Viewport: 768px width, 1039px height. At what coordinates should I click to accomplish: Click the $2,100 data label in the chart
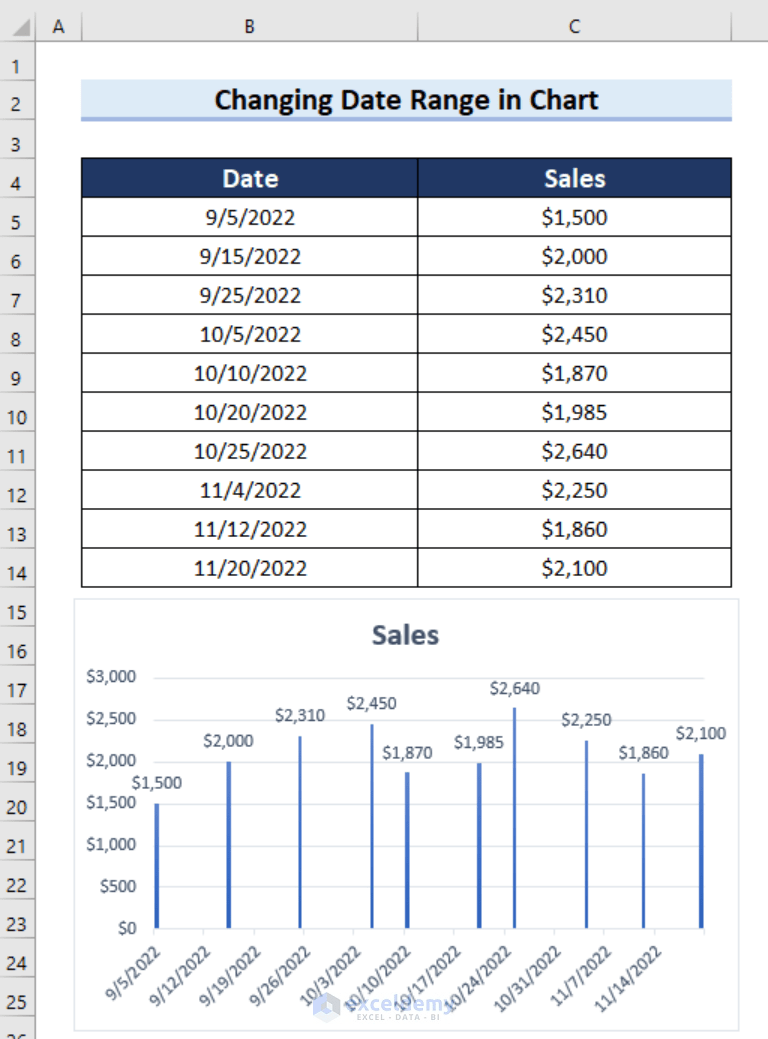tap(703, 733)
